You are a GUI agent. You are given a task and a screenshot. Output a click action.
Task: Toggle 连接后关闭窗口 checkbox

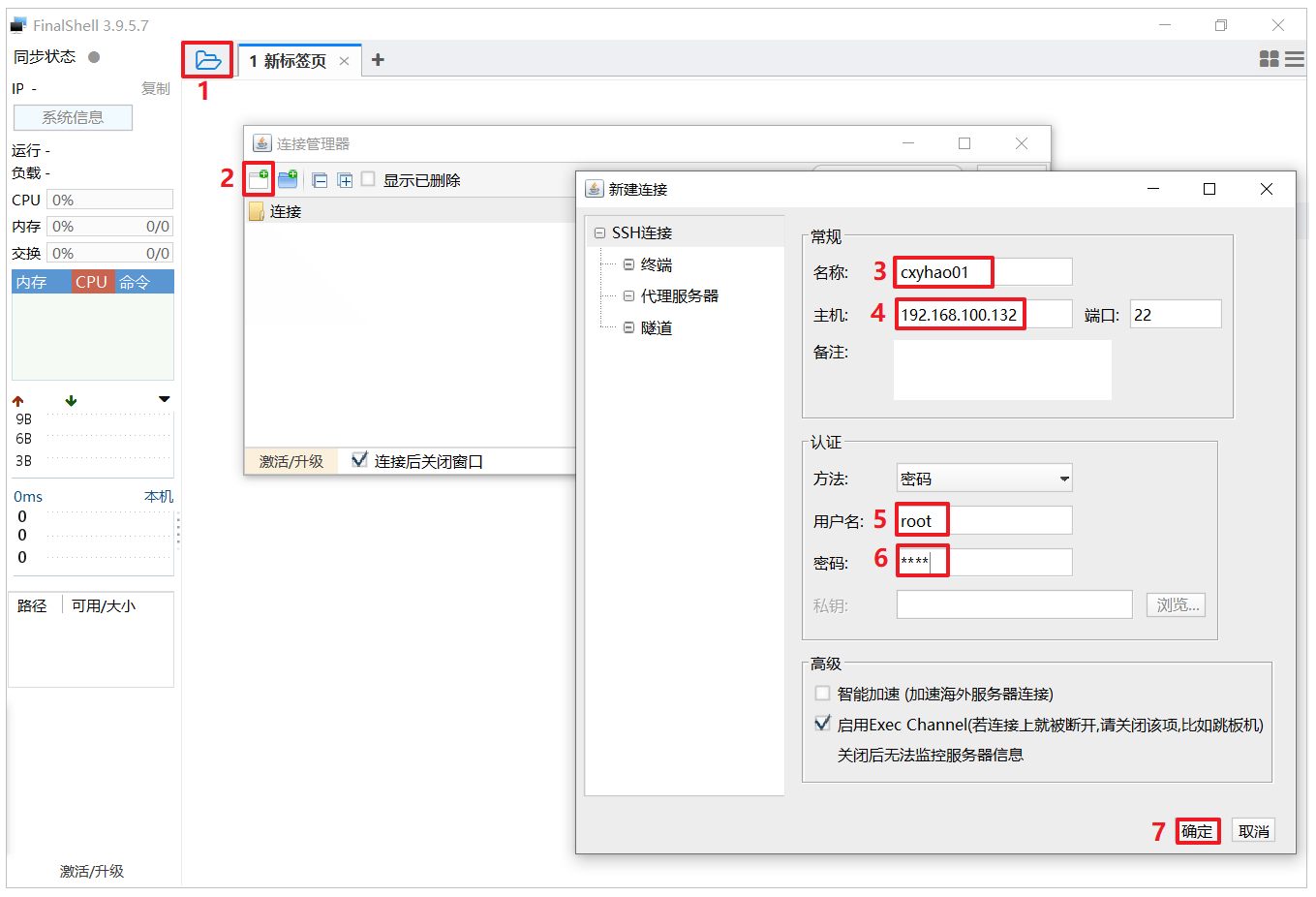click(x=359, y=460)
